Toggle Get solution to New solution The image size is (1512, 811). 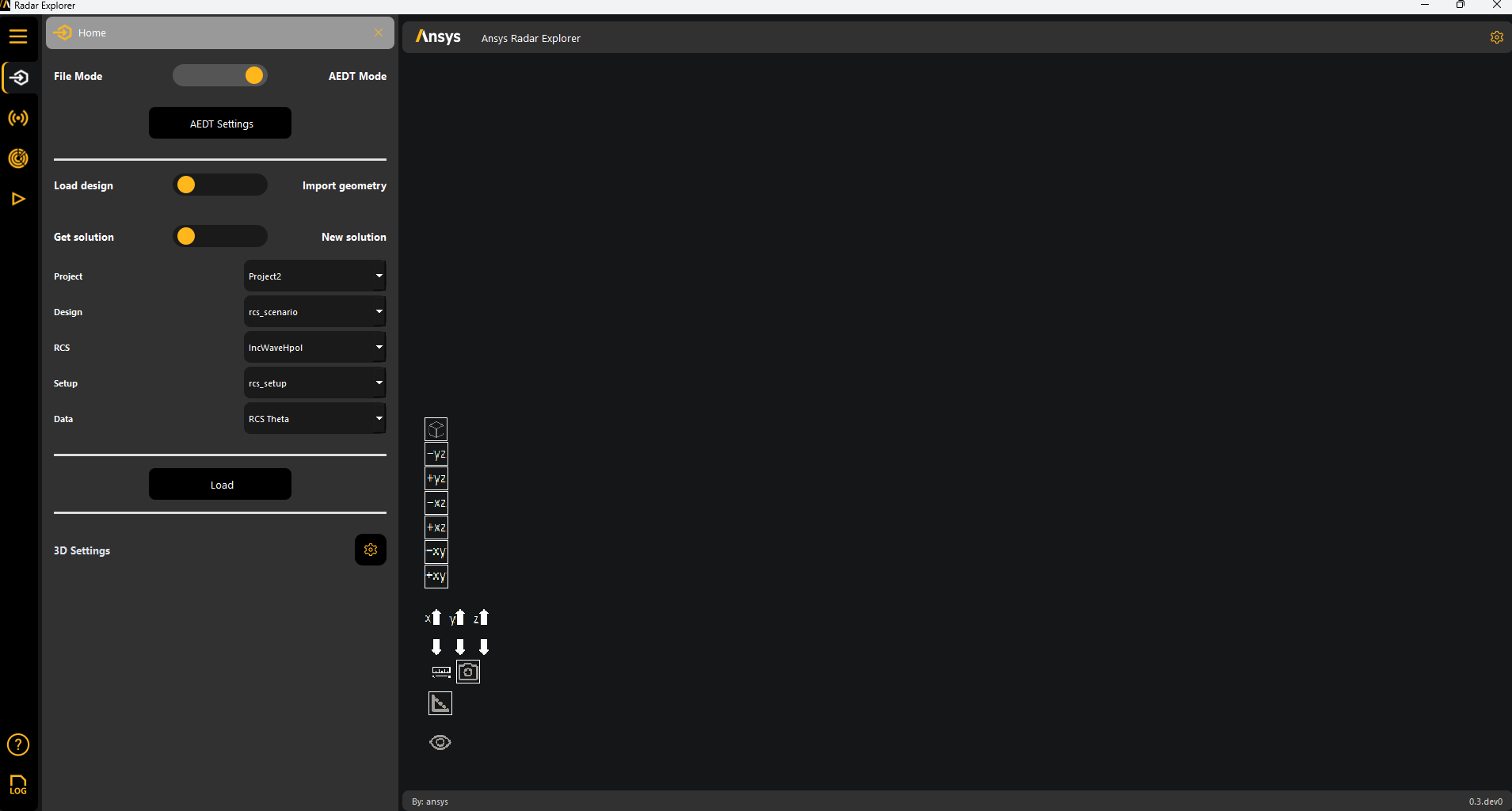(x=220, y=236)
